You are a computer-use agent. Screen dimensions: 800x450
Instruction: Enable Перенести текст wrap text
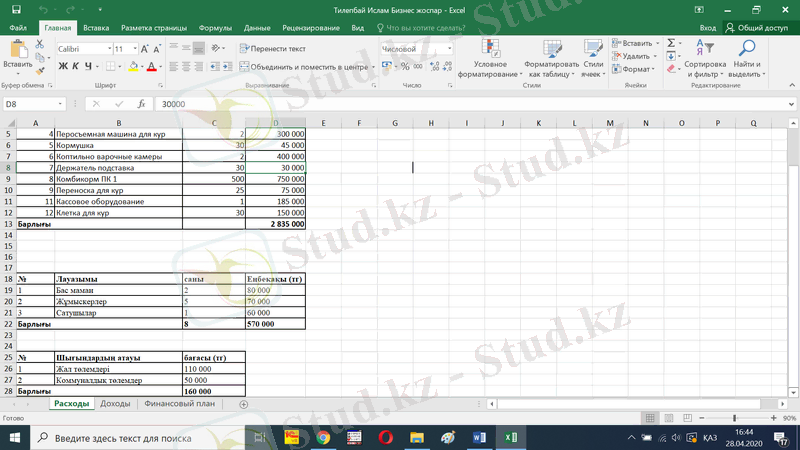point(272,48)
